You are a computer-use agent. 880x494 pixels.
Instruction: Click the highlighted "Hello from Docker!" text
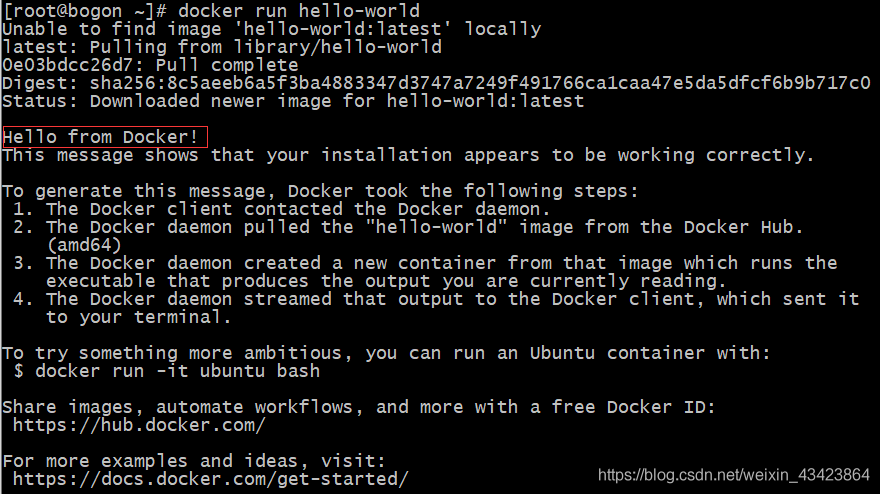(x=104, y=137)
